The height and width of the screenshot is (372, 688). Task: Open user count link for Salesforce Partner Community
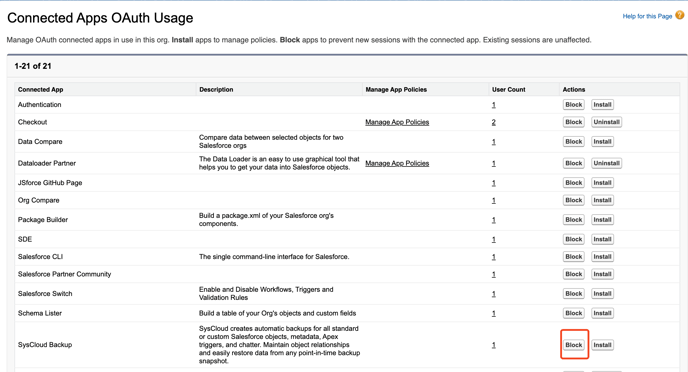tap(494, 275)
